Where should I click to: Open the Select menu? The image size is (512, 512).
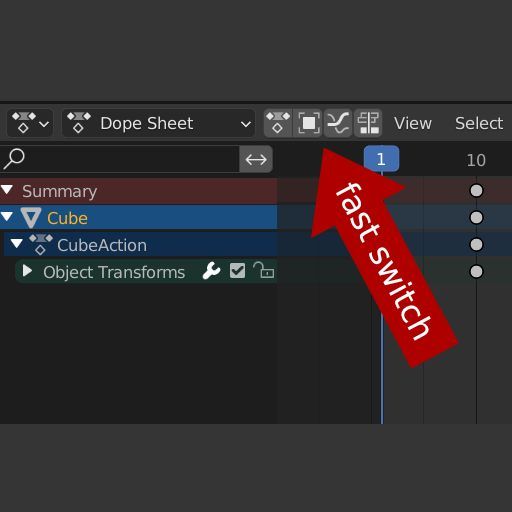479,123
